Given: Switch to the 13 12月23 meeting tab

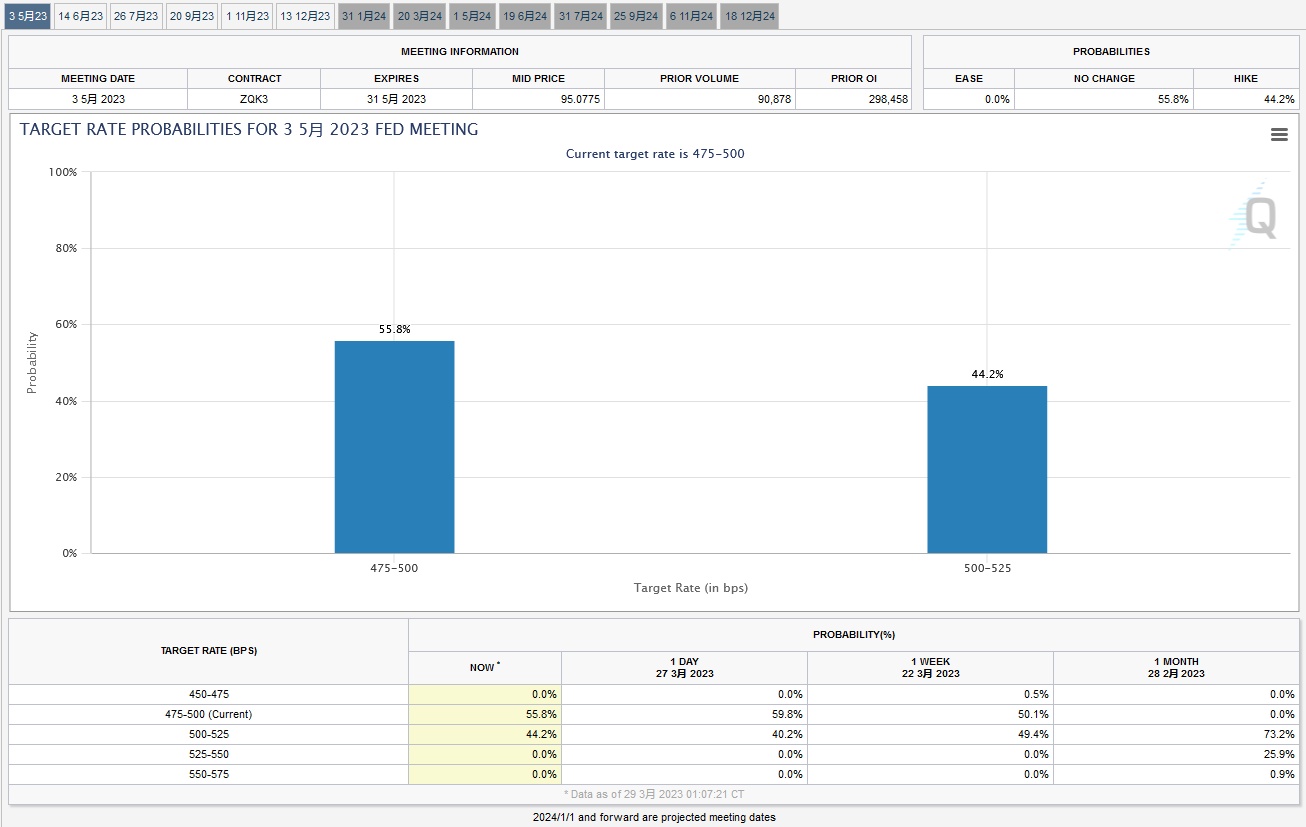Looking at the screenshot, I should point(305,16).
